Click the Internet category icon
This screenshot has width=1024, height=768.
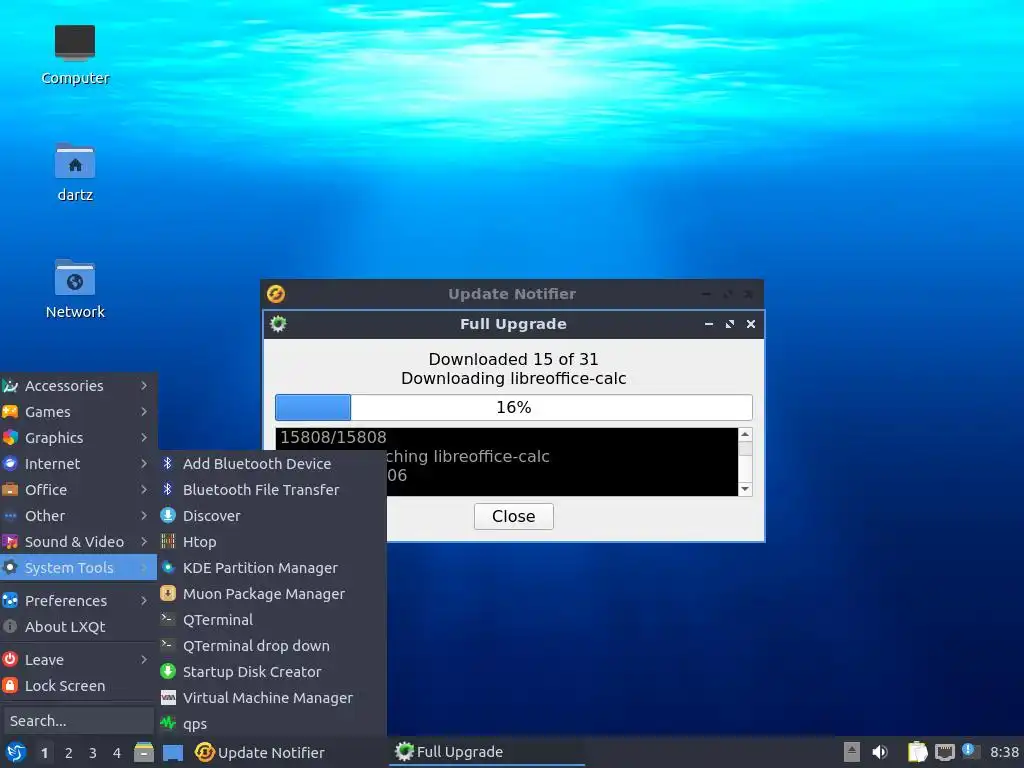pos(10,464)
